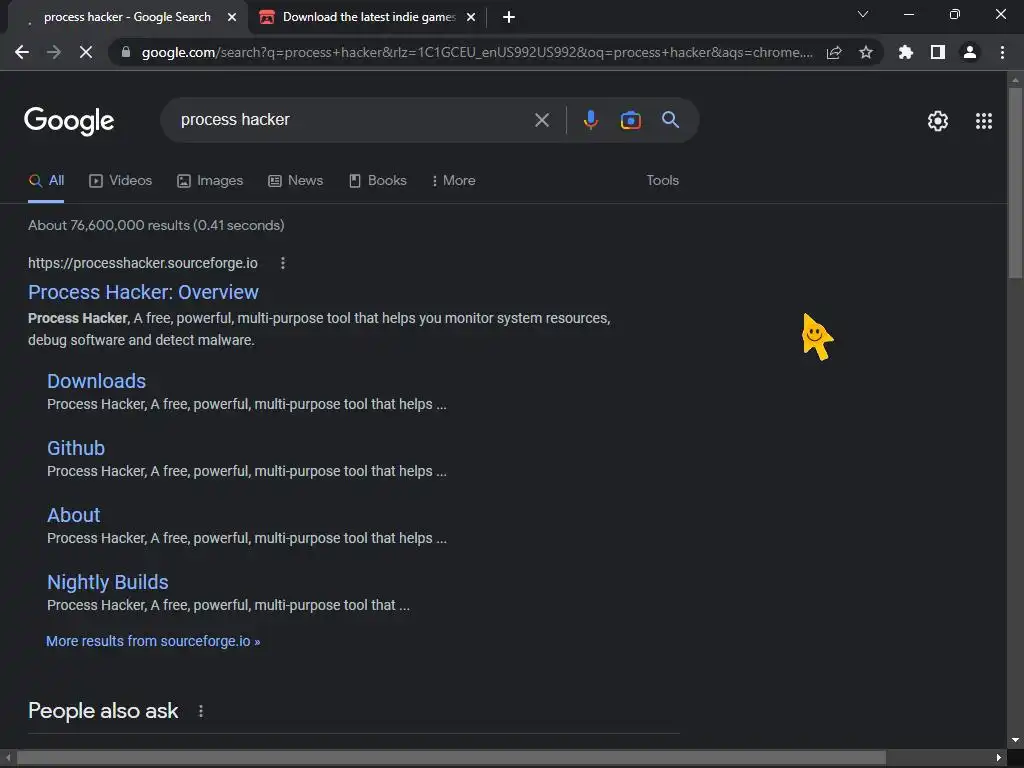This screenshot has width=1024, height=768.
Task: Switch to Books results
Action: [377, 181]
